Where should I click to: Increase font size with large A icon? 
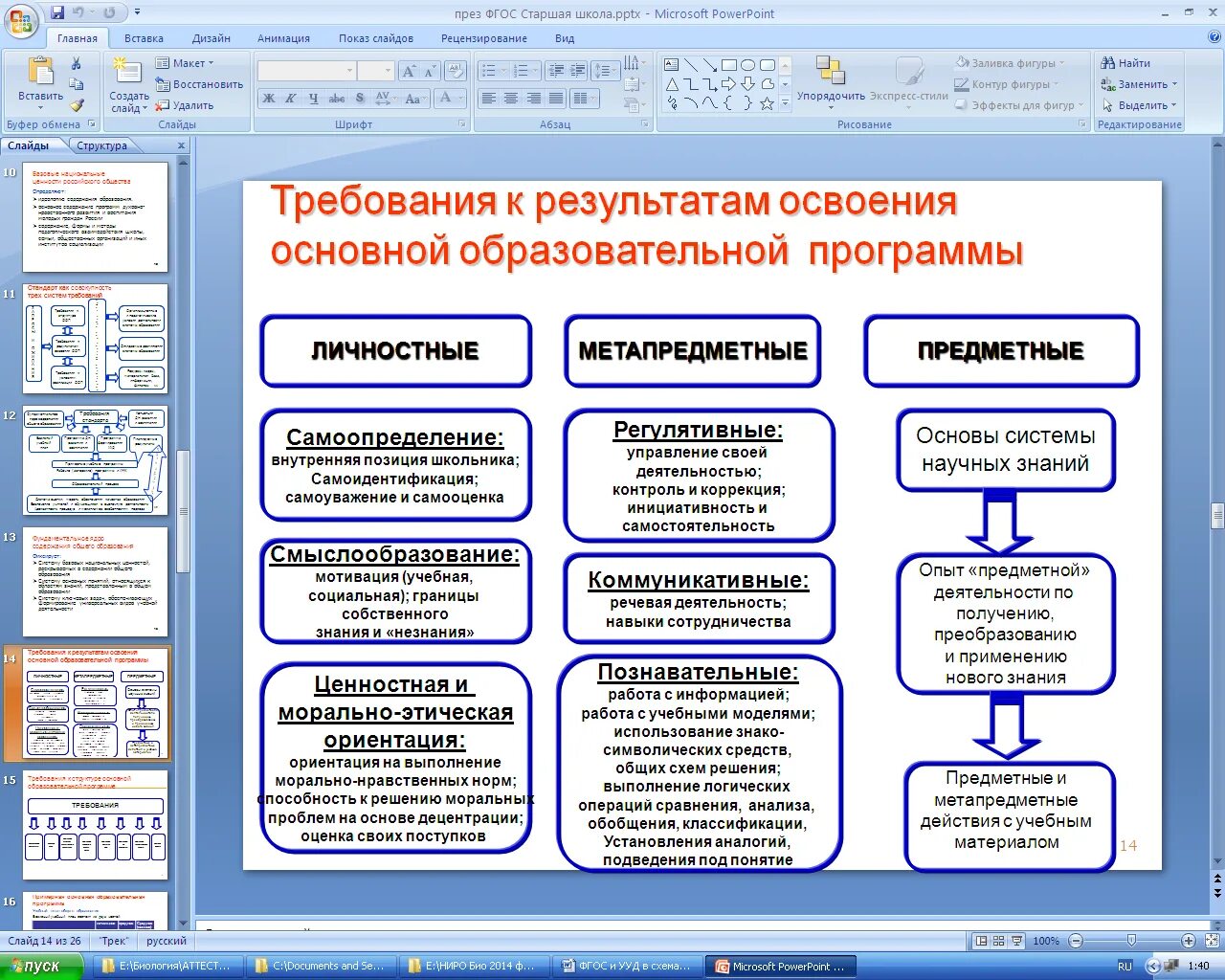click(x=410, y=71)
